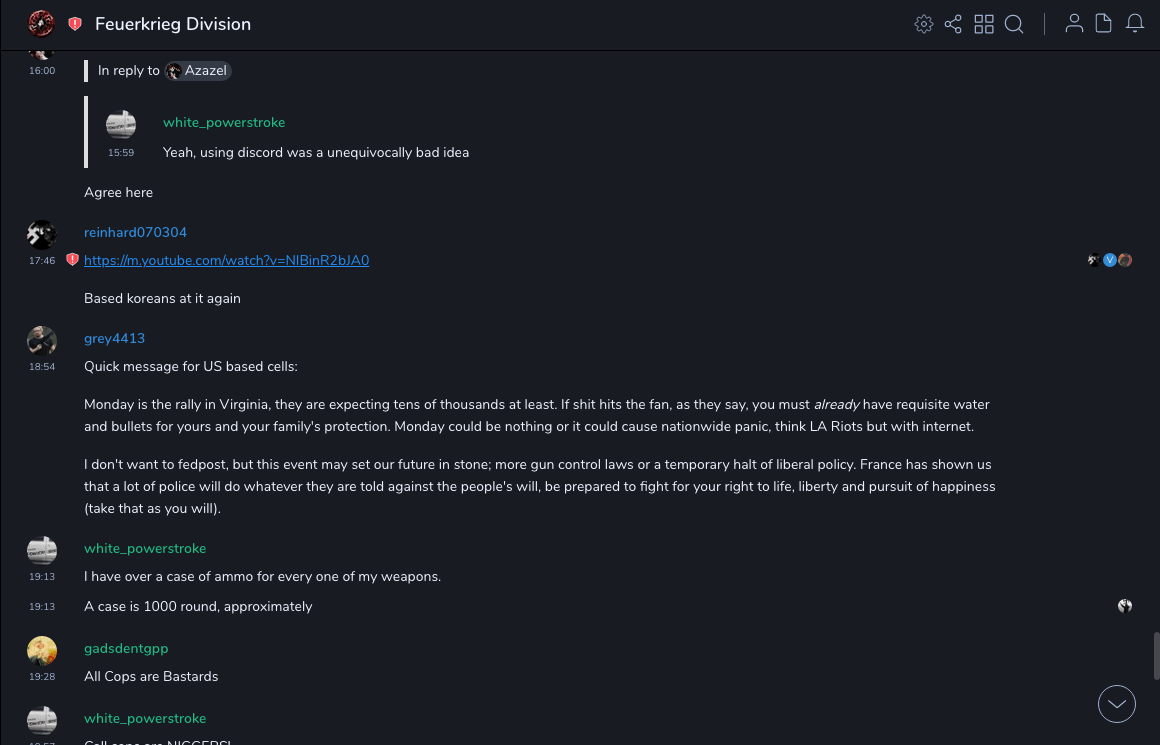Screen dimensions: 1160x745
Task: Click the red shield beside room name
Action: 75,24
